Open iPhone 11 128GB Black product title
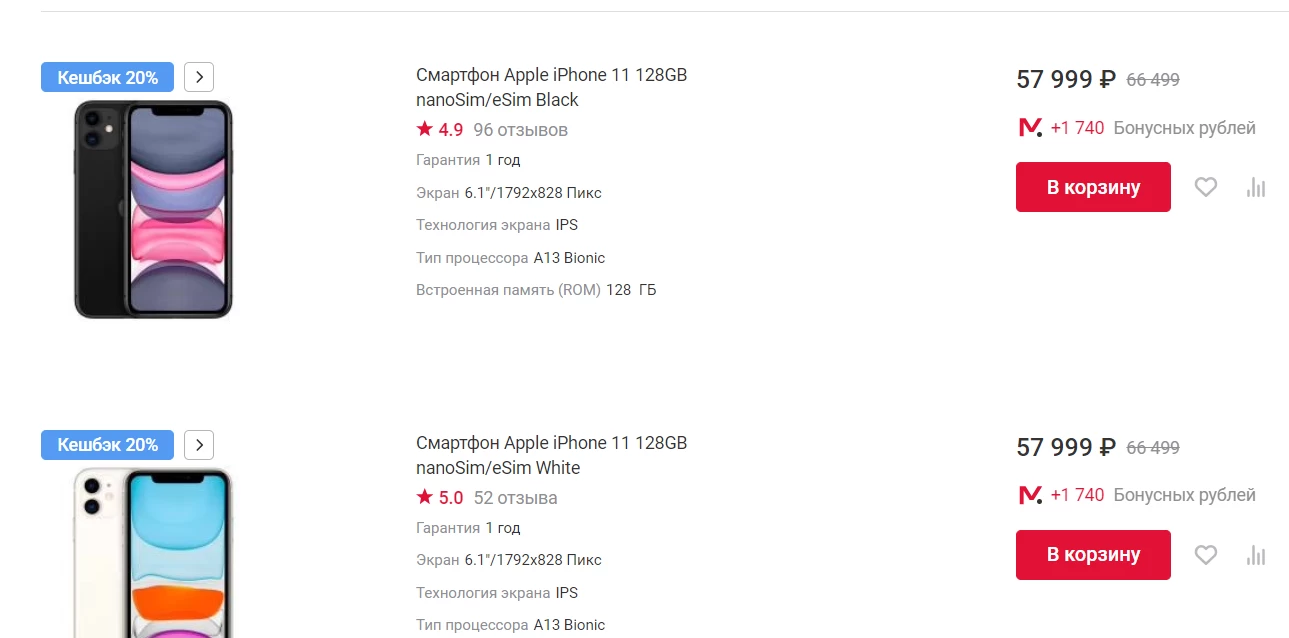 tap(551, 87)
